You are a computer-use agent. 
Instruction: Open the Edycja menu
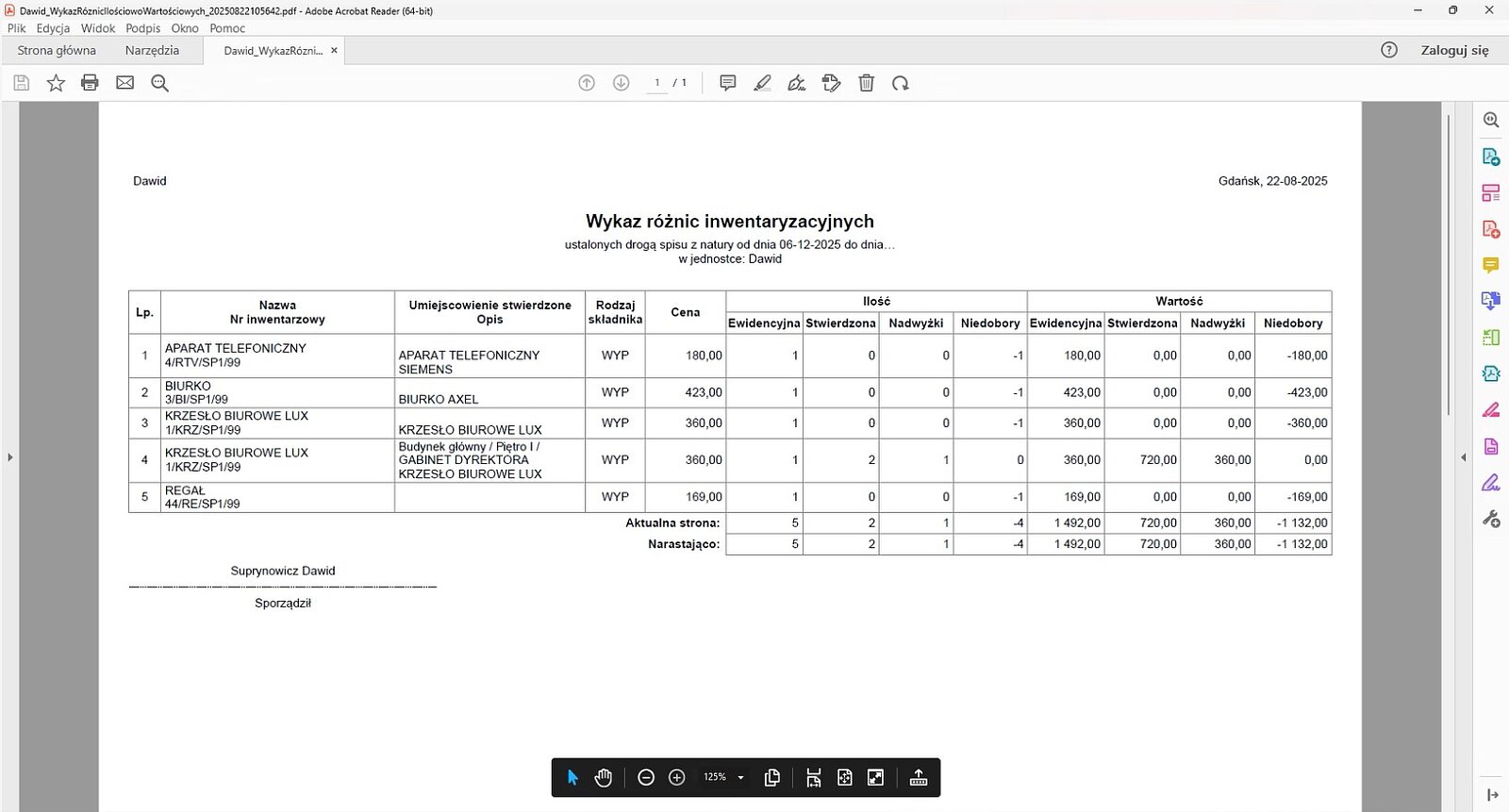tap(53, 28)
